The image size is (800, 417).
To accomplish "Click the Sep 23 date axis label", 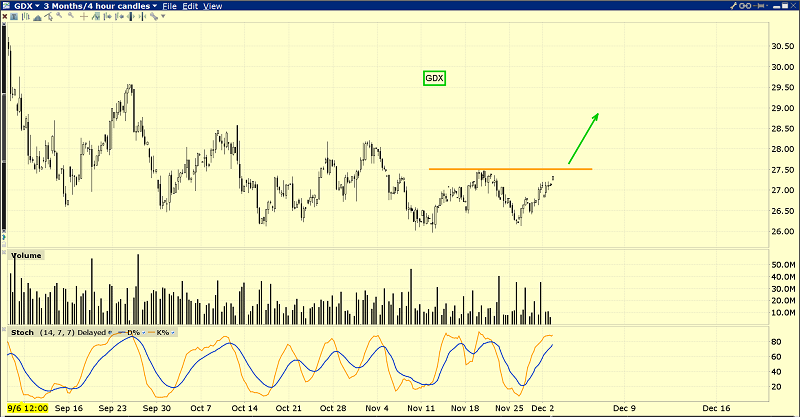I will pyautogui.click(x=112, y=408).
